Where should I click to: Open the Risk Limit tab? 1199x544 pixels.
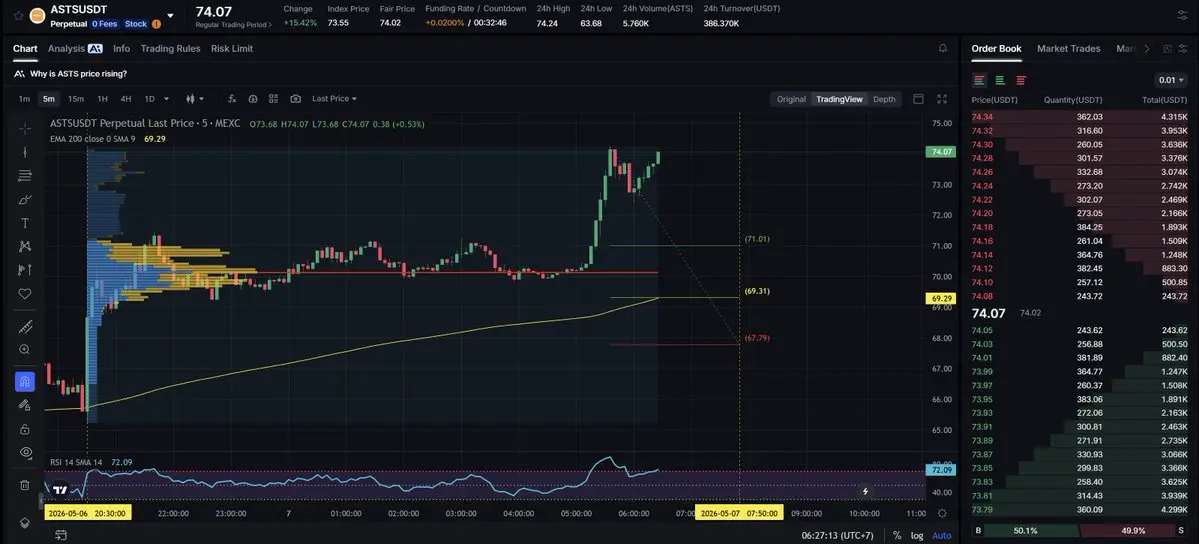point(232,48)
